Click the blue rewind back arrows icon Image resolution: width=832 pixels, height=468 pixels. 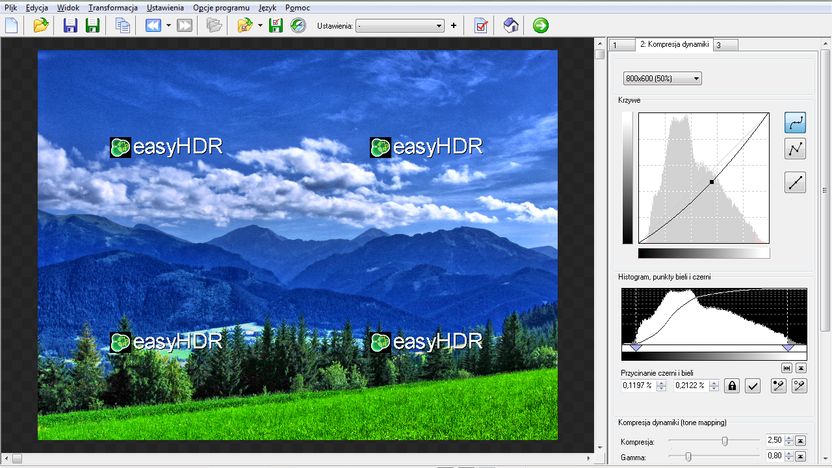153,25
